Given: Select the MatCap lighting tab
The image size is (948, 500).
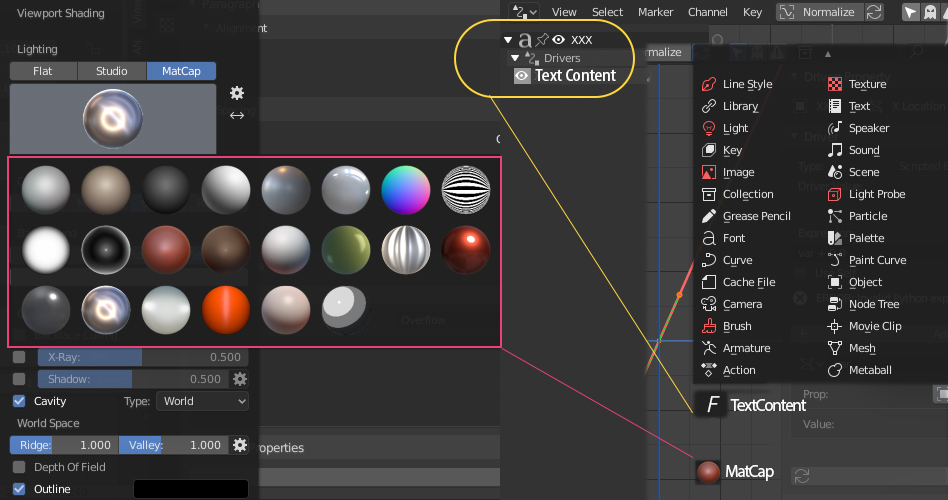Looking at the screenshot, I should 181,71.
